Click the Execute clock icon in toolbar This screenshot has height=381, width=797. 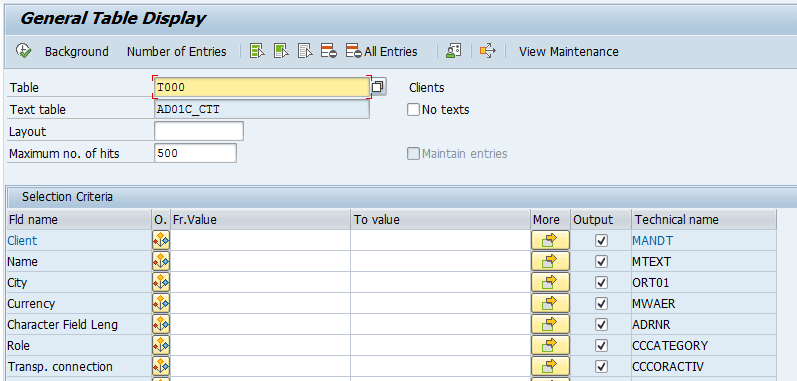[23, 51]
